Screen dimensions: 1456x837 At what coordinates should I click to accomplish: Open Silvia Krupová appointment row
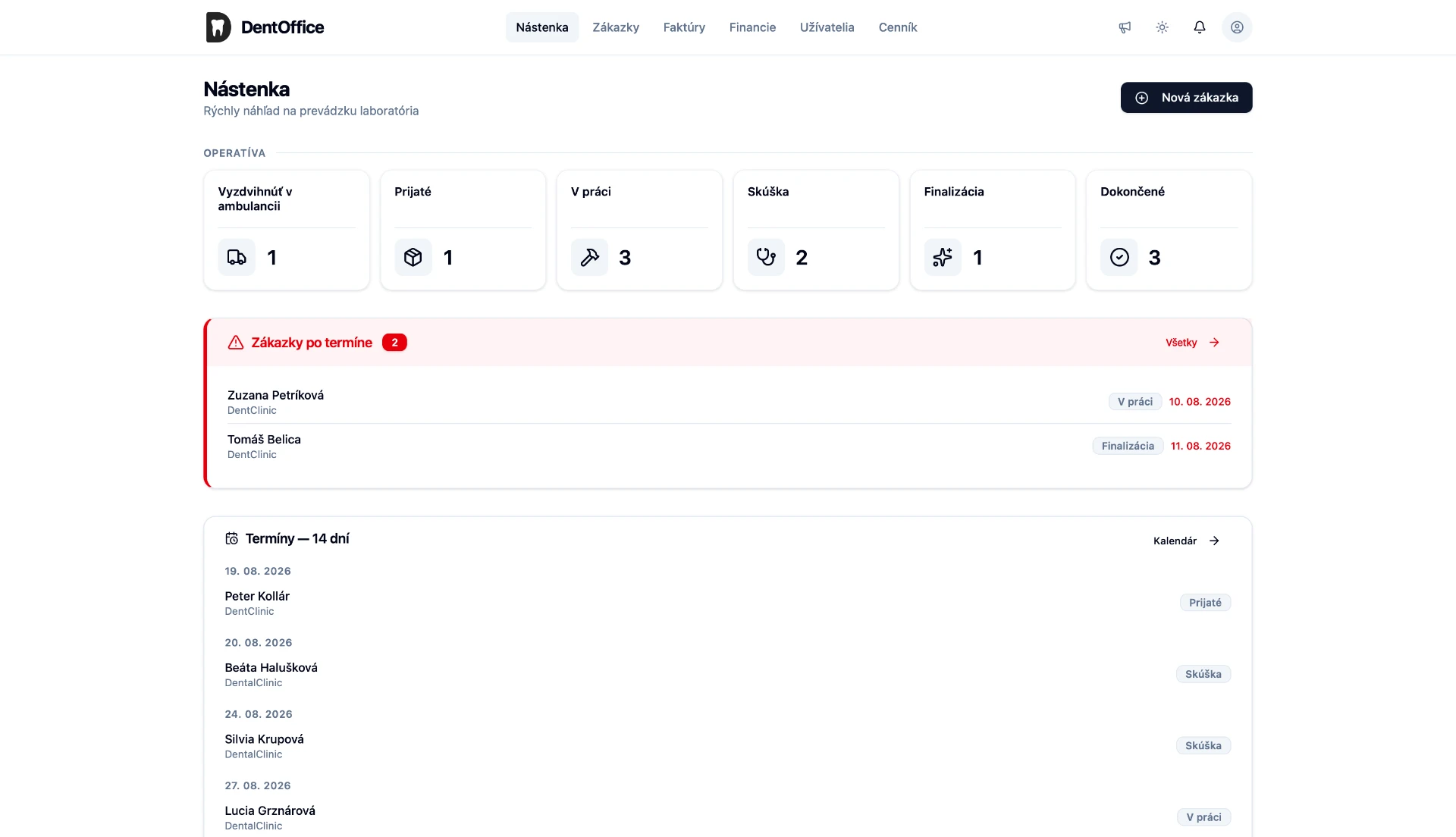click(x=727, y=746)
